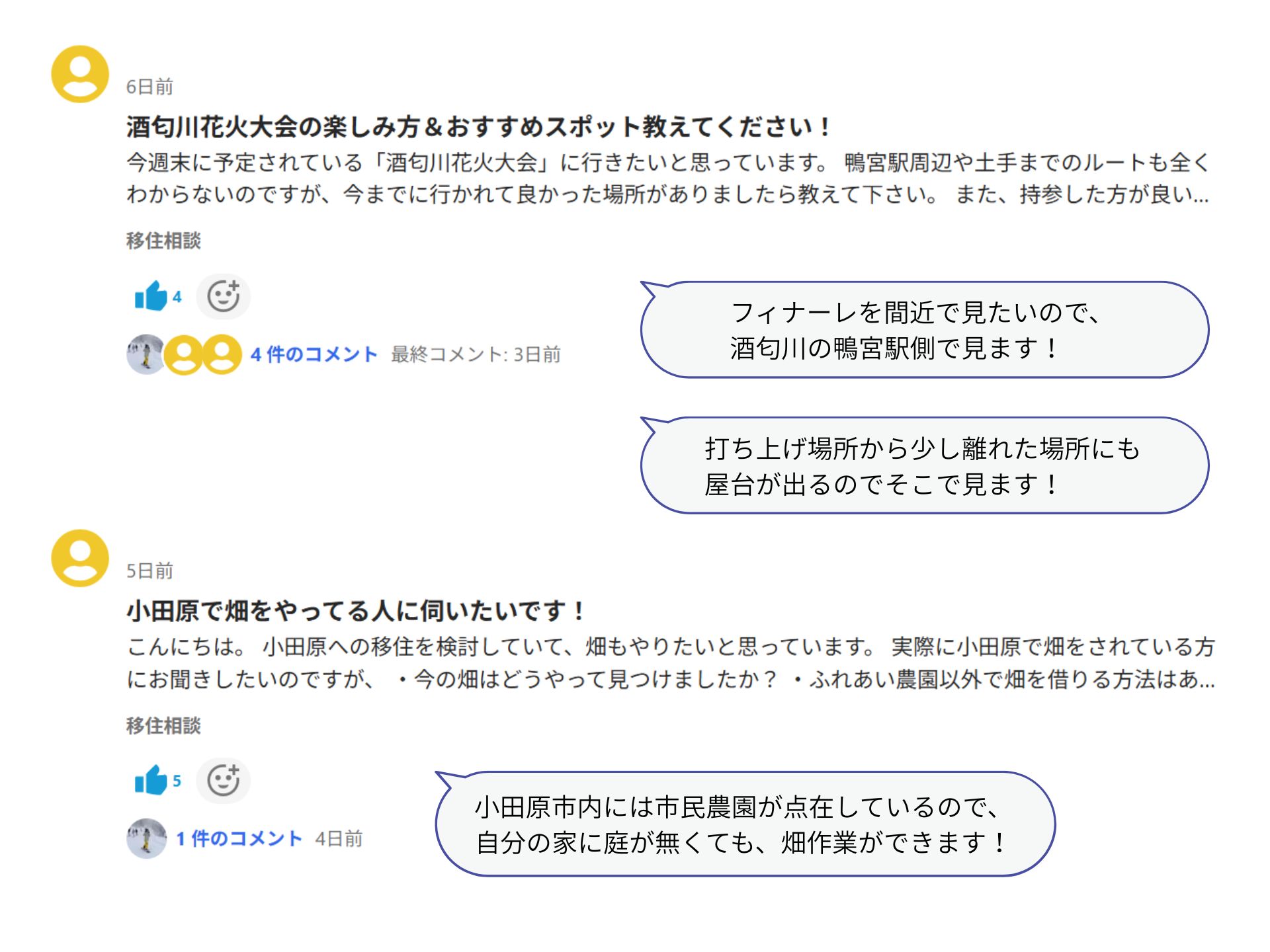Open the emoji reaction picker on the farming post
Viewport: 1270px width, 952px height.
(x=224, y=780)
